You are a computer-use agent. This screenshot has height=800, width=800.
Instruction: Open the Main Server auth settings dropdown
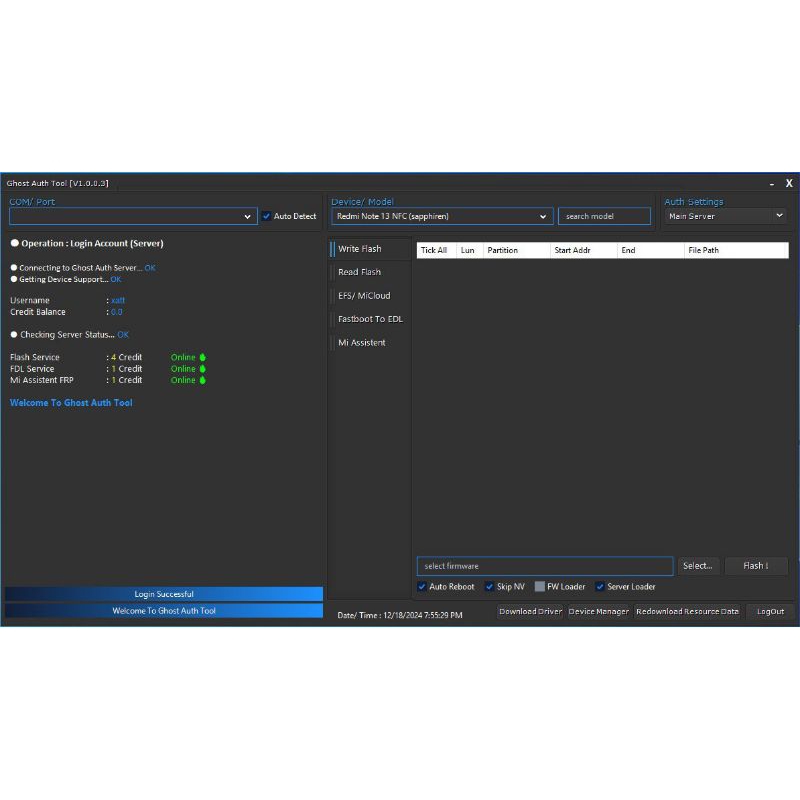click(x=725, y=216)
